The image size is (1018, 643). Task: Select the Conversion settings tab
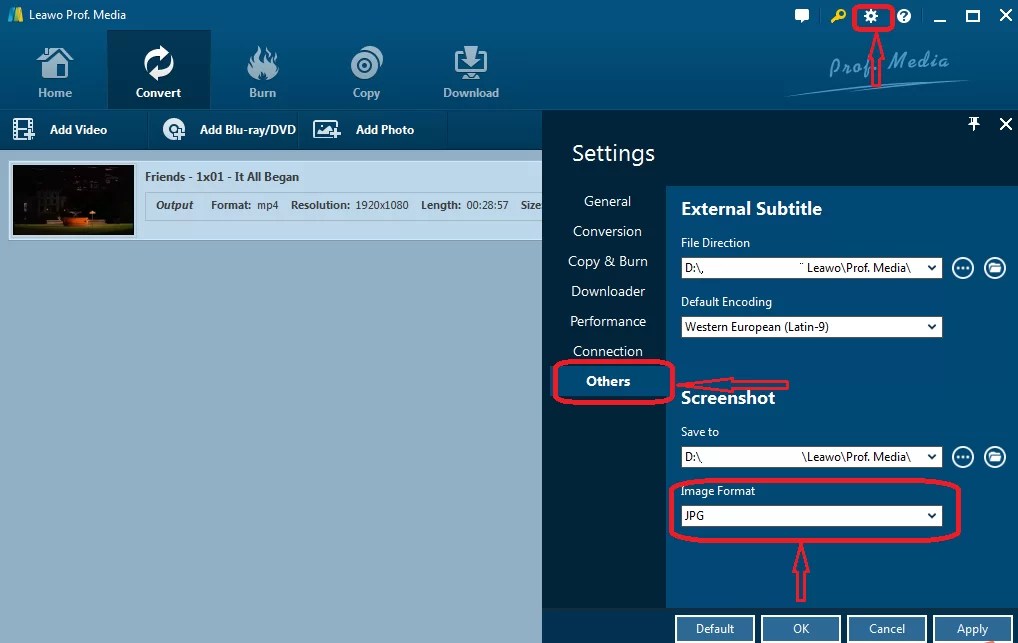pyautogui.click(x=607, y=231)
